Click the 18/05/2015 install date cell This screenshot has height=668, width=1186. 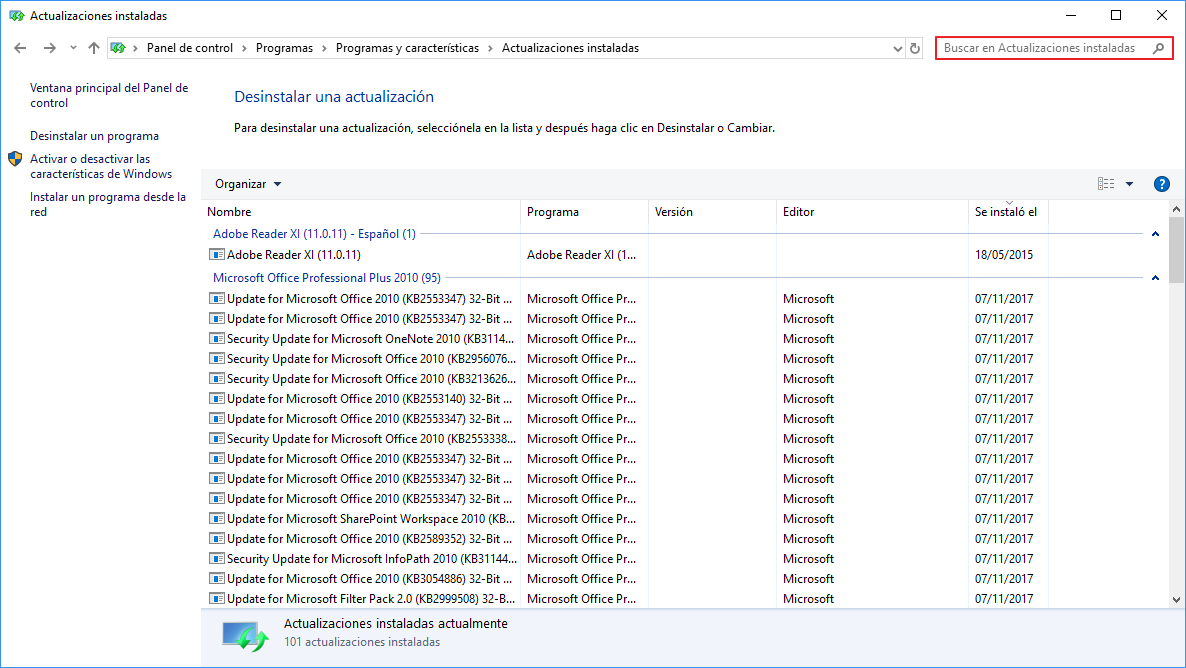tap(1004, 255)
